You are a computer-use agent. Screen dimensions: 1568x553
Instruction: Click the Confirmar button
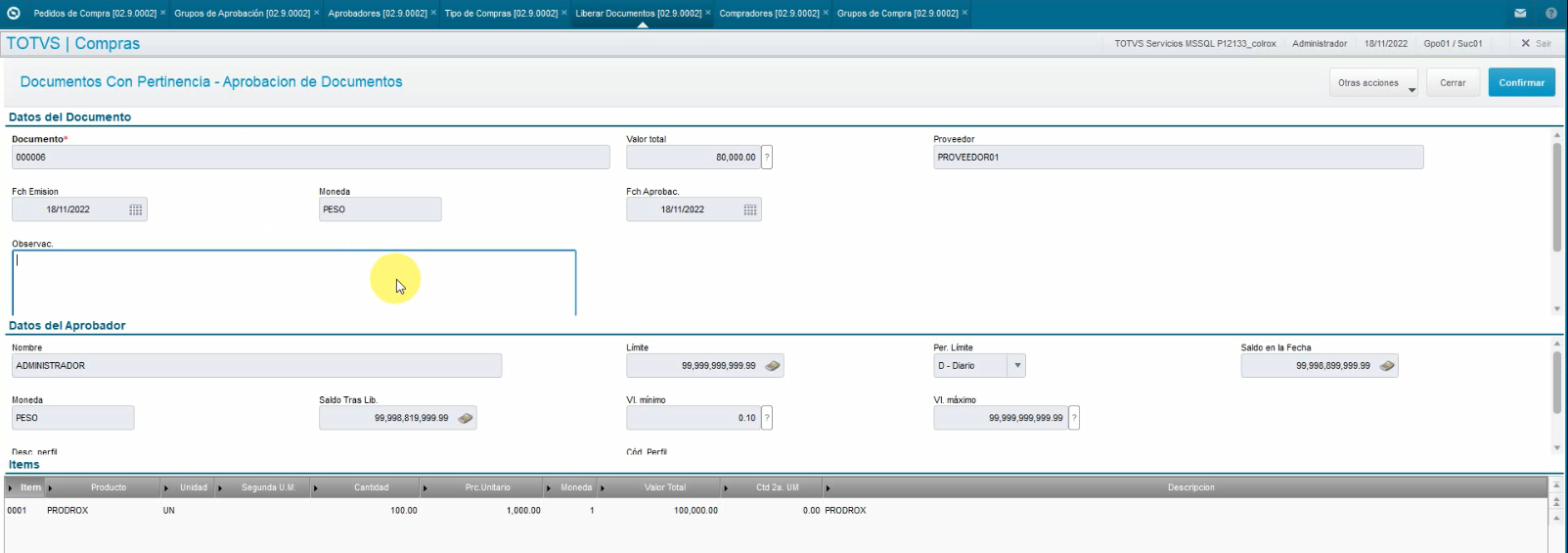[1522, 83]
